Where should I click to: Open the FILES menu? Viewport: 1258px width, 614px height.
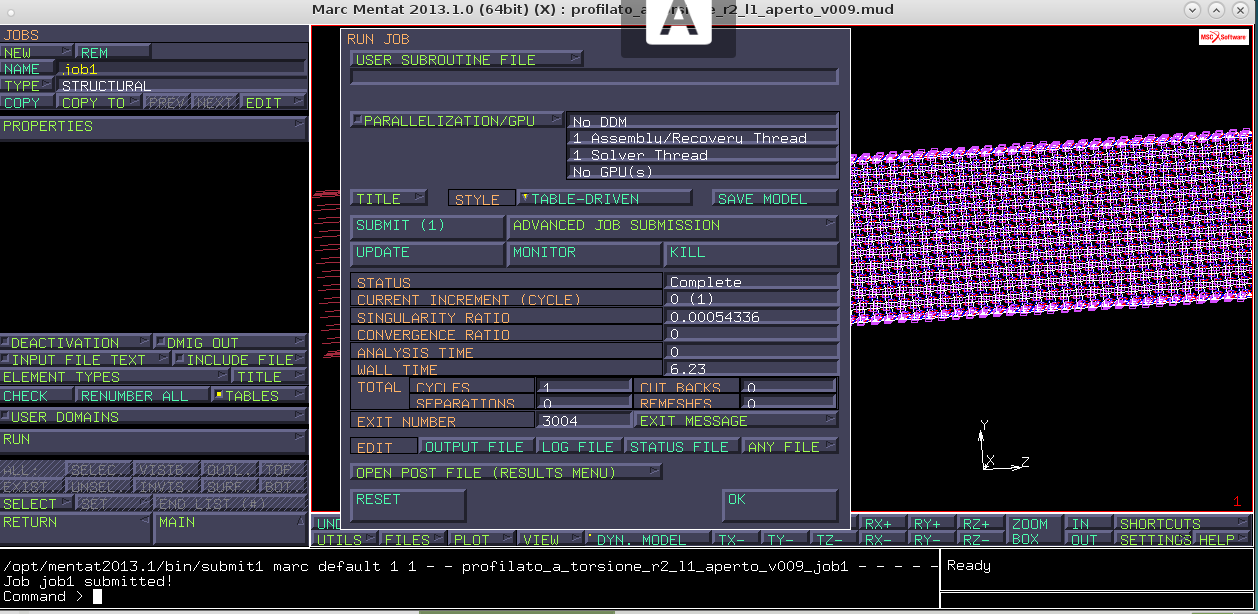coord(413,540)
